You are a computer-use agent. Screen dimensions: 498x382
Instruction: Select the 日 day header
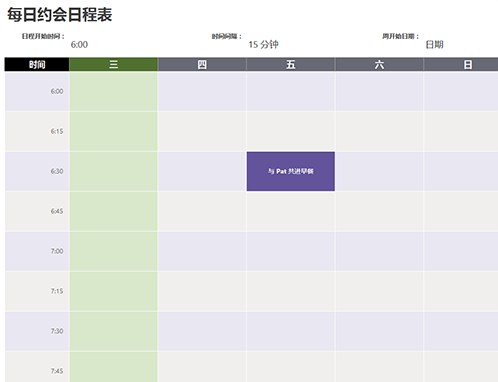click(x=461, y=64)
